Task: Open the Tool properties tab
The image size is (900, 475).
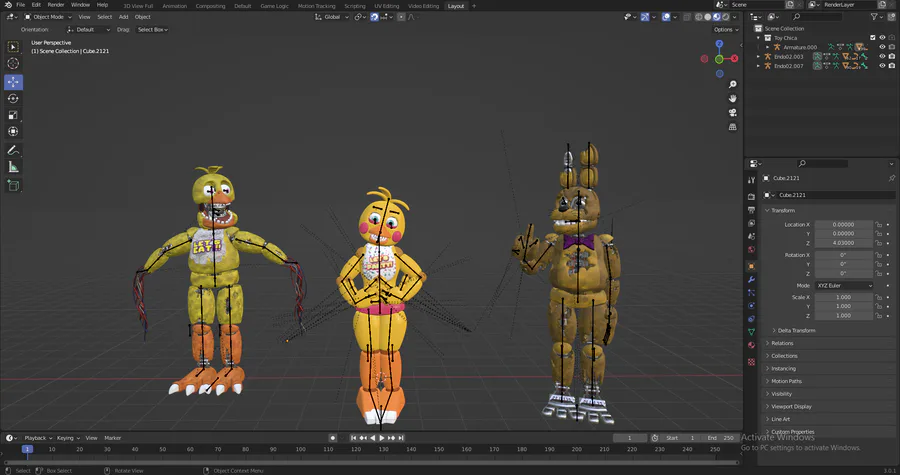Action: pyautogui.click(x=751, y=180)
